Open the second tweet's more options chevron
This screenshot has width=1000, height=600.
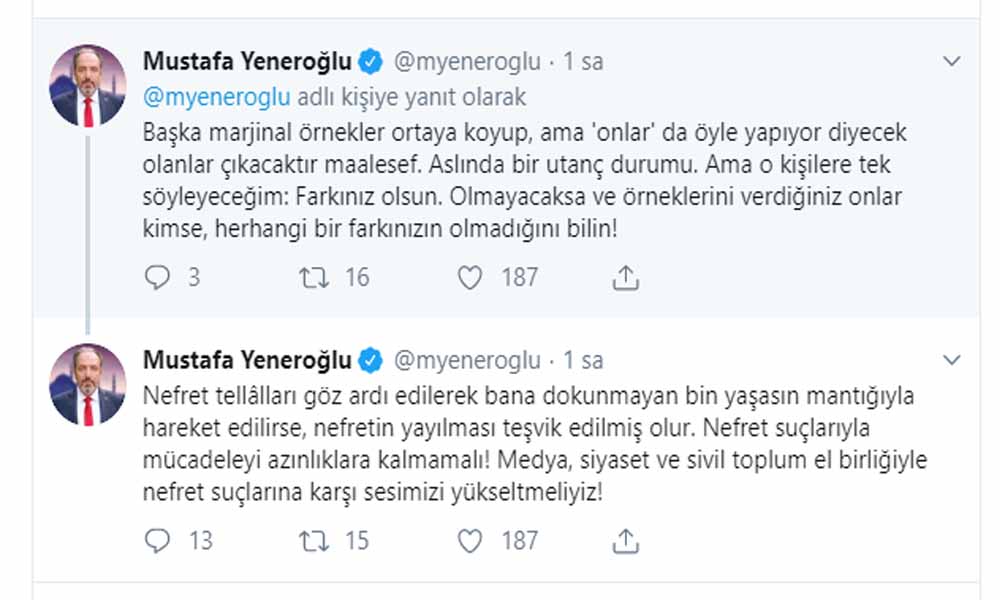coord(952,360)
